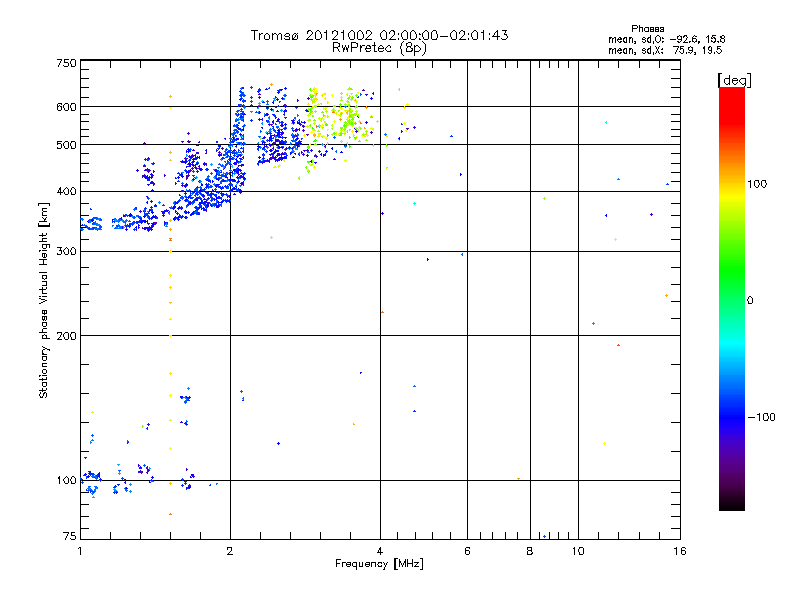Click the y-axis label '75'
This screenshot has height=600, width=800.
[x=70, y=536]
